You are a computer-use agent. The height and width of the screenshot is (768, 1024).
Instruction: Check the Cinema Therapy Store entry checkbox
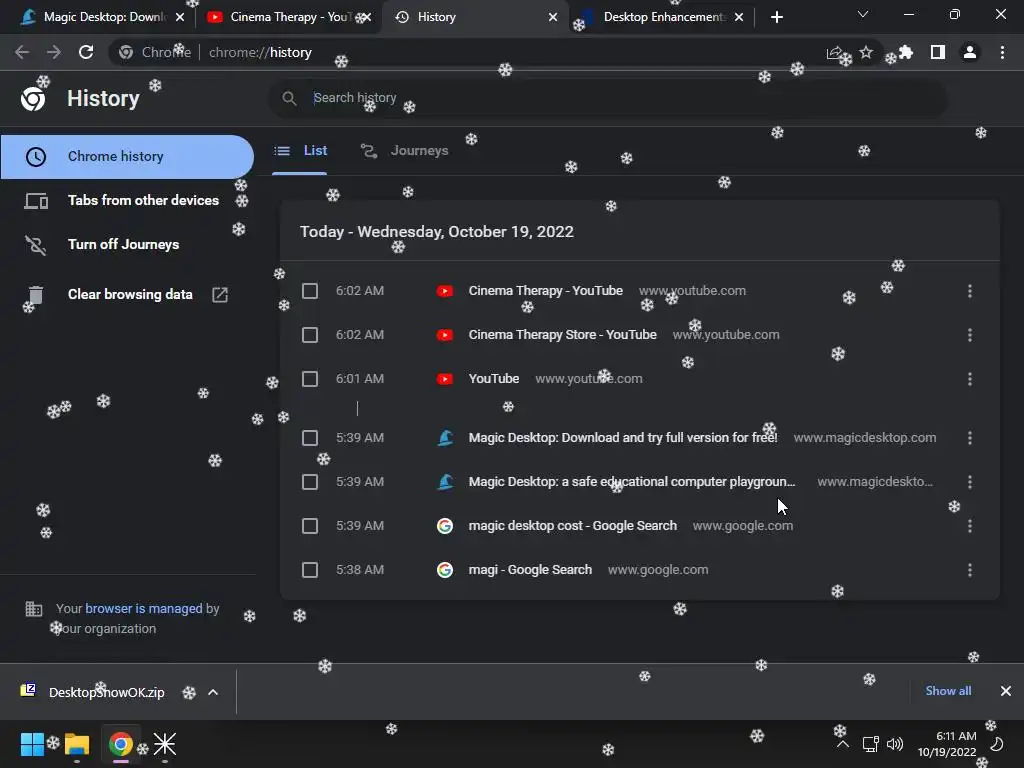pyautogui.click(x=310, y=335)
